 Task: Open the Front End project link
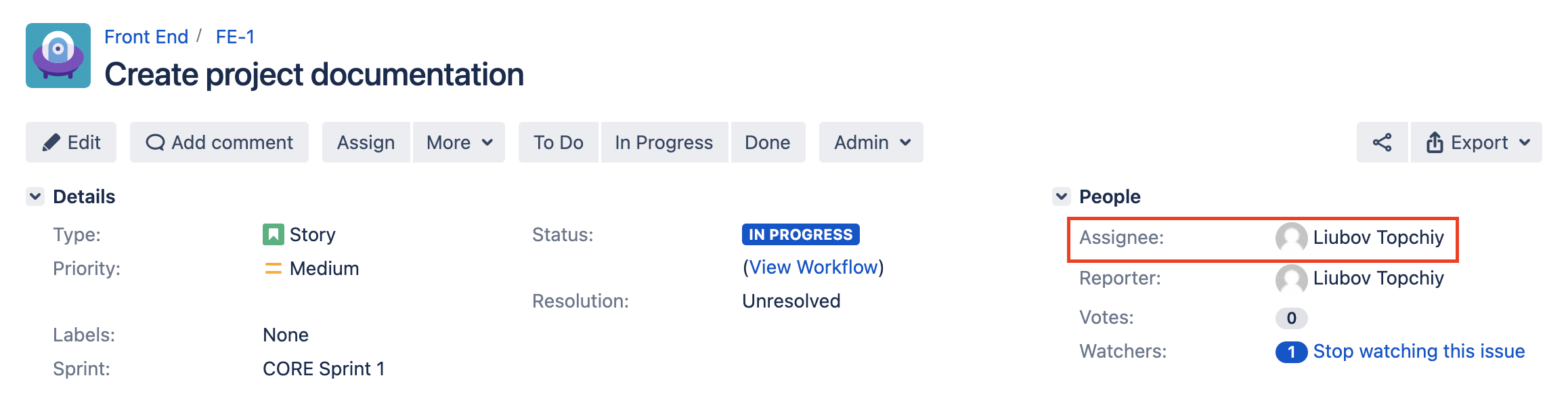pos(146,37)
